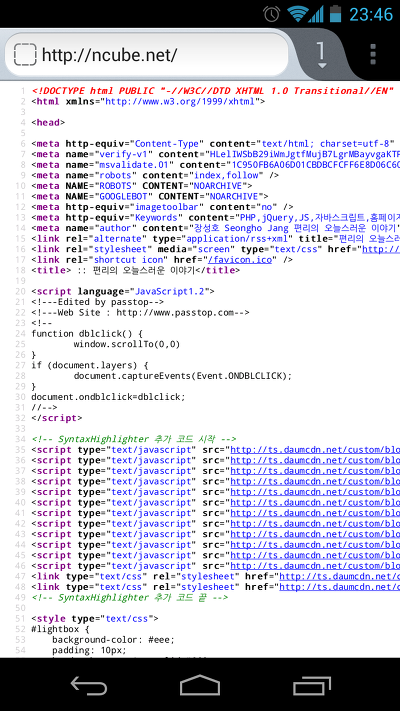400x711 pixels.
Task: Open the /favicon.ico link on line 17
Action: click(240, 260)
